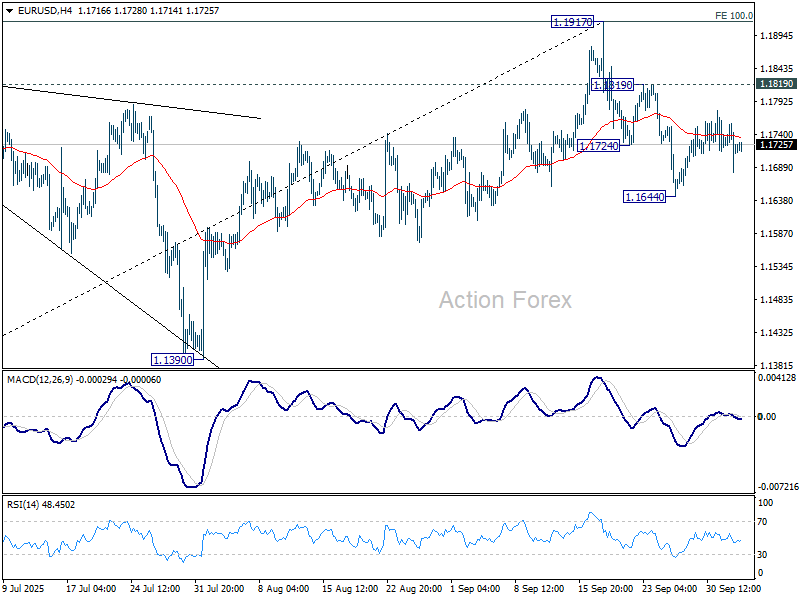This screenshot has width=800, height=600.
Task: Click the 1.14325 price axis label
Action: tap(776, 333)
